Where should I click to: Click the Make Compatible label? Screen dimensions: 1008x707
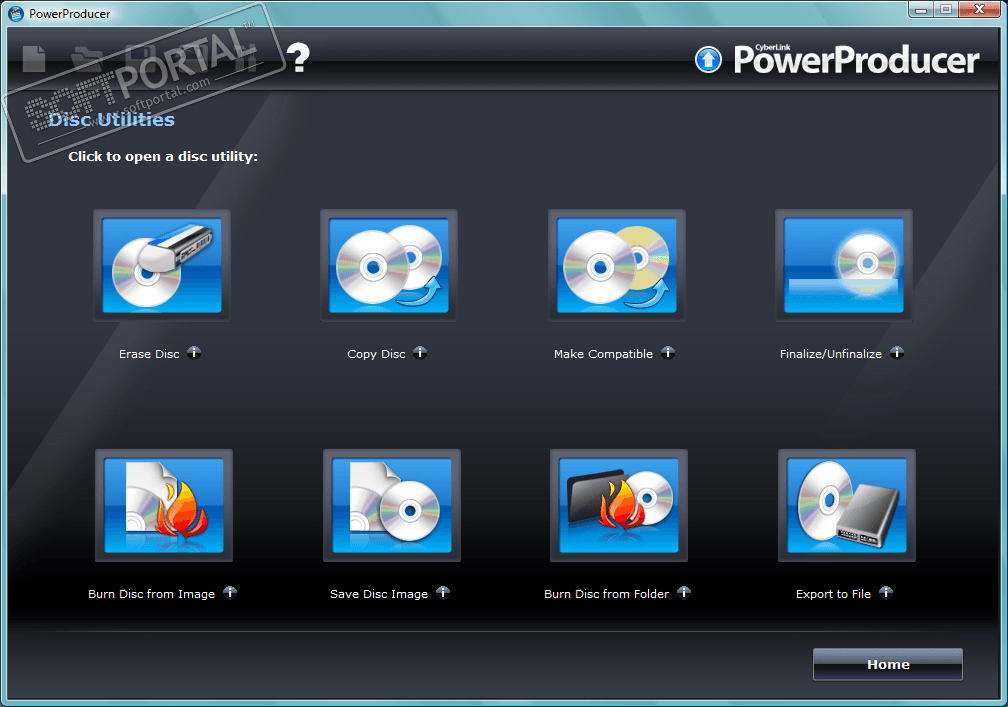(603, 354)
